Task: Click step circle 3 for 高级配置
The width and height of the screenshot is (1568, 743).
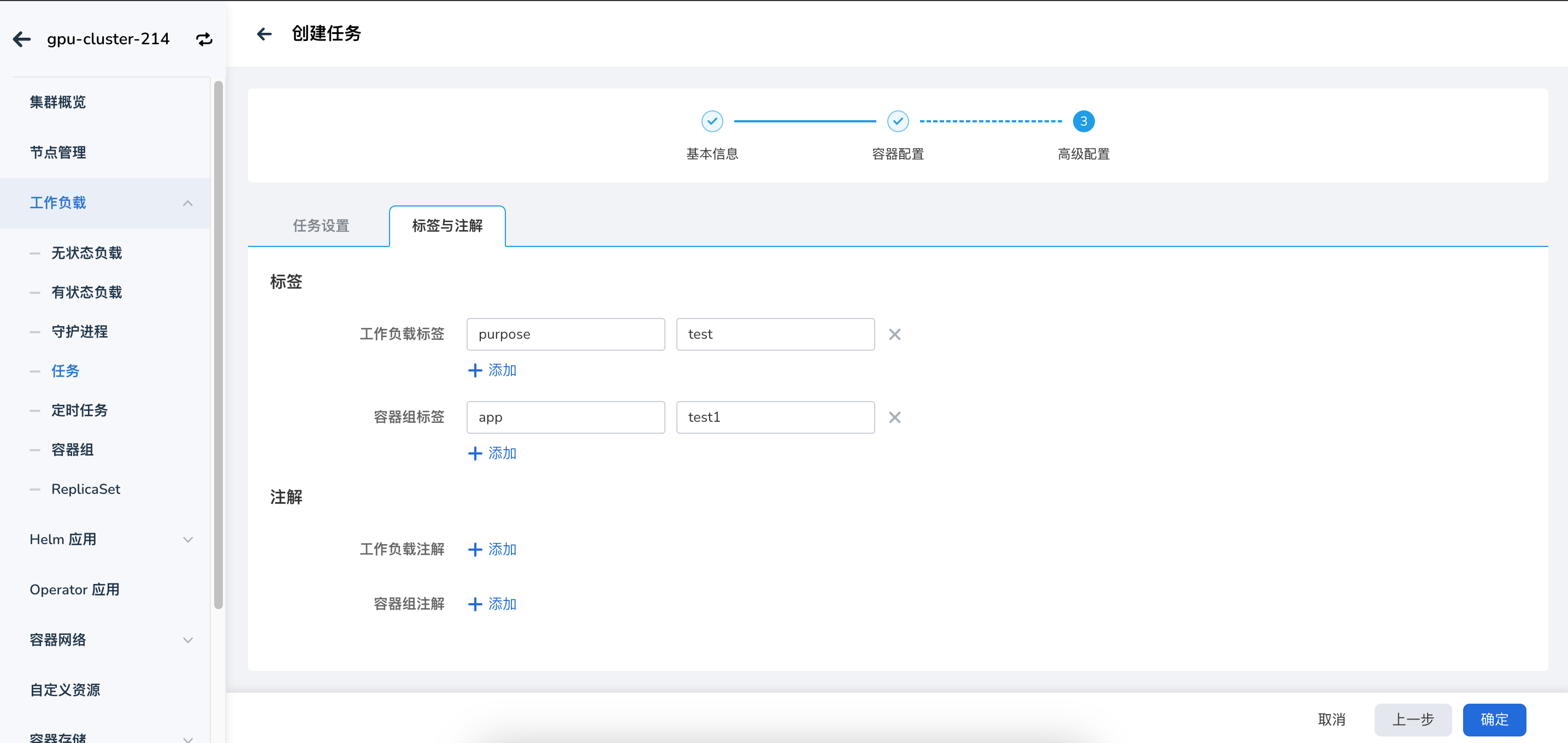Action: tap(1083, 121)
